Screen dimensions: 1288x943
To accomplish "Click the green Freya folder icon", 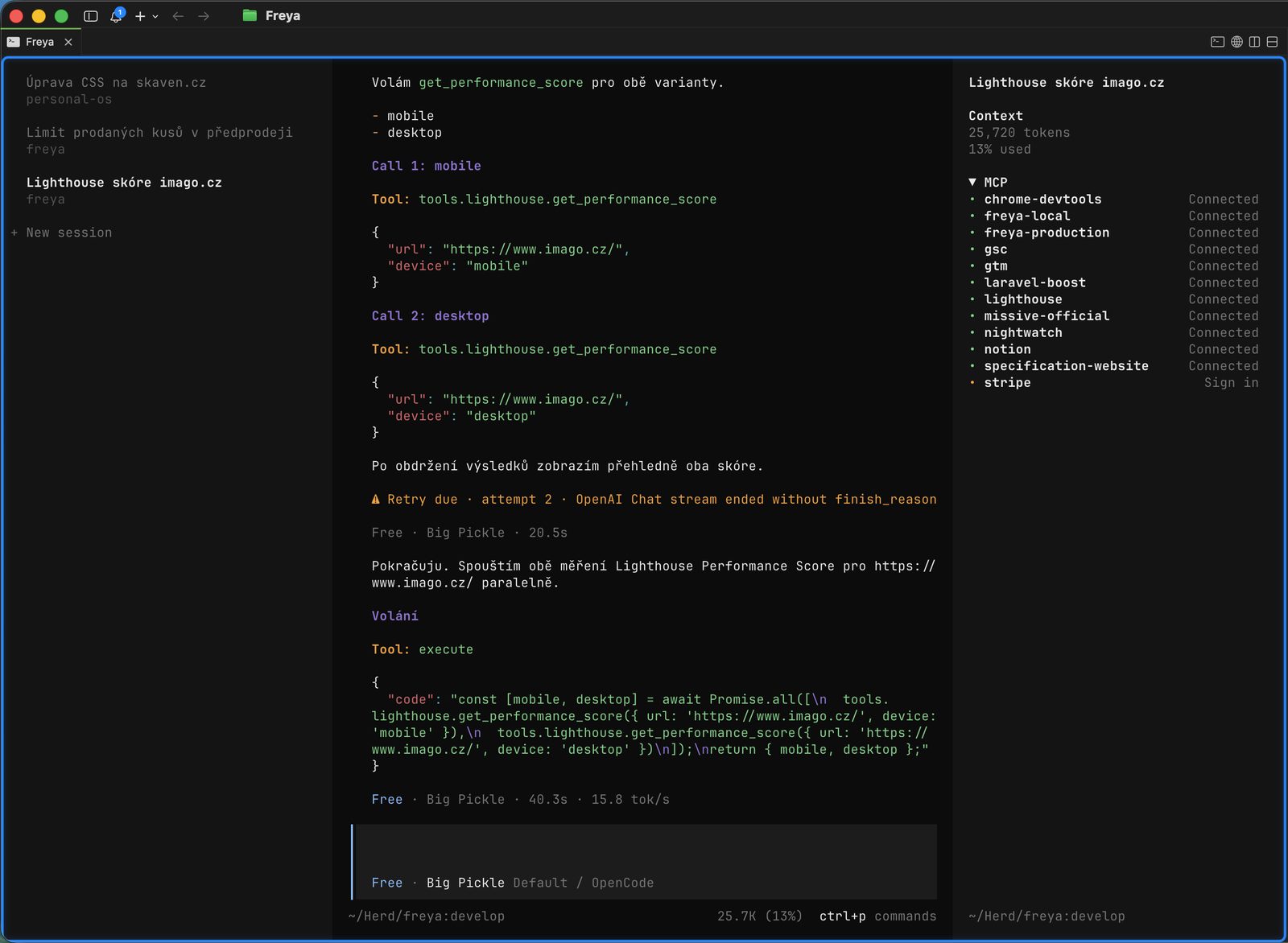I will click(x=250, y=15).
